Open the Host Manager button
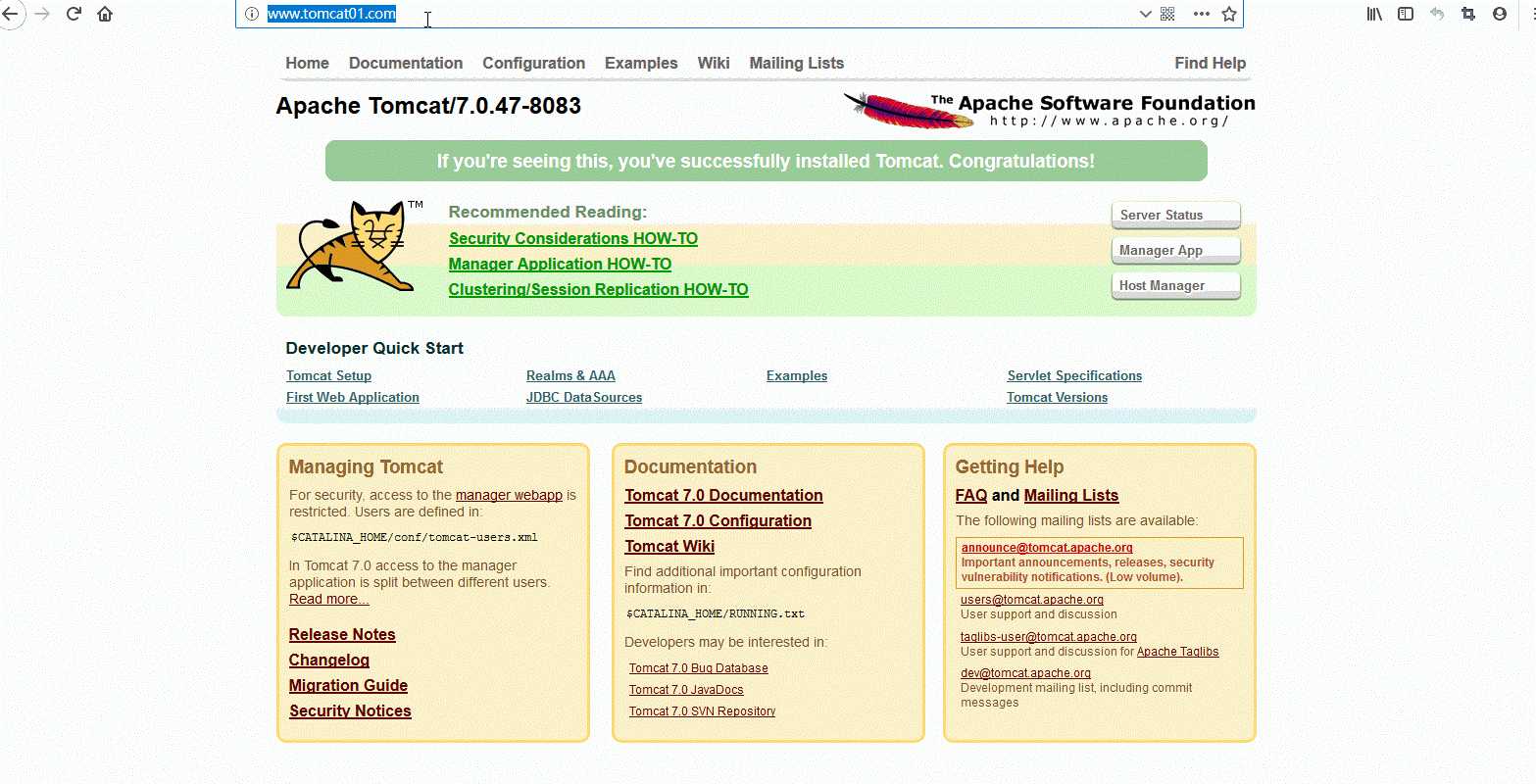Screen dimensions: 1536x784 pyautogui.click(x=1175, y=285)
